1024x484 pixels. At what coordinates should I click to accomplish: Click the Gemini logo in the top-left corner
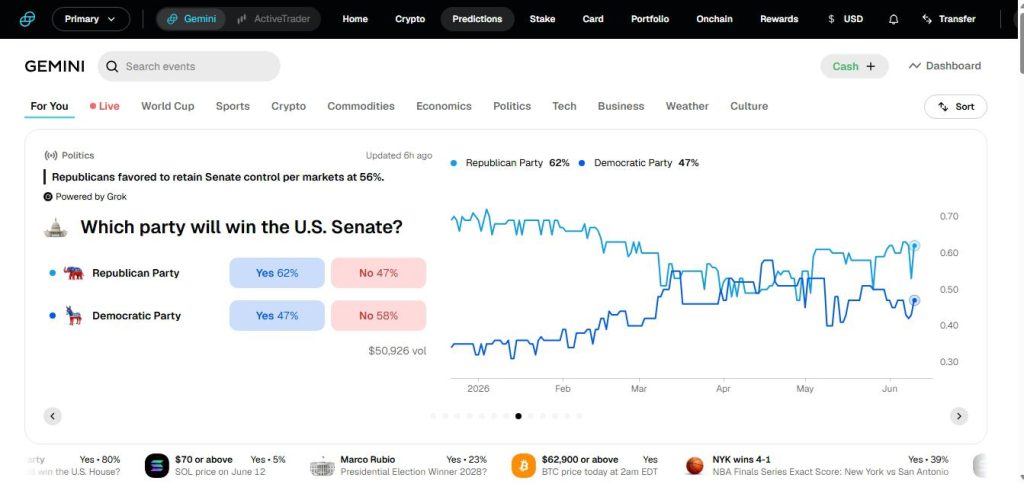(27, 19)
